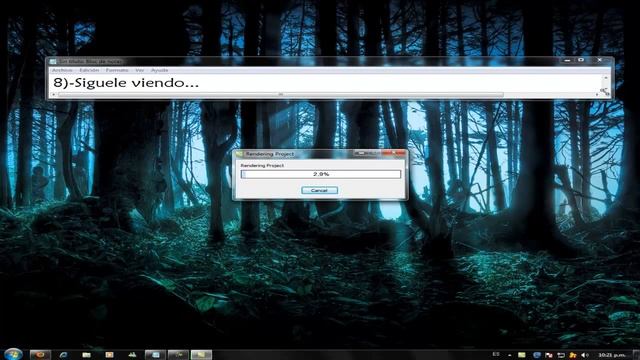The width and height of the screenshot is (640, 360).
Task: Click the Rendering Project dialog title icon
Action: [239, 154]
